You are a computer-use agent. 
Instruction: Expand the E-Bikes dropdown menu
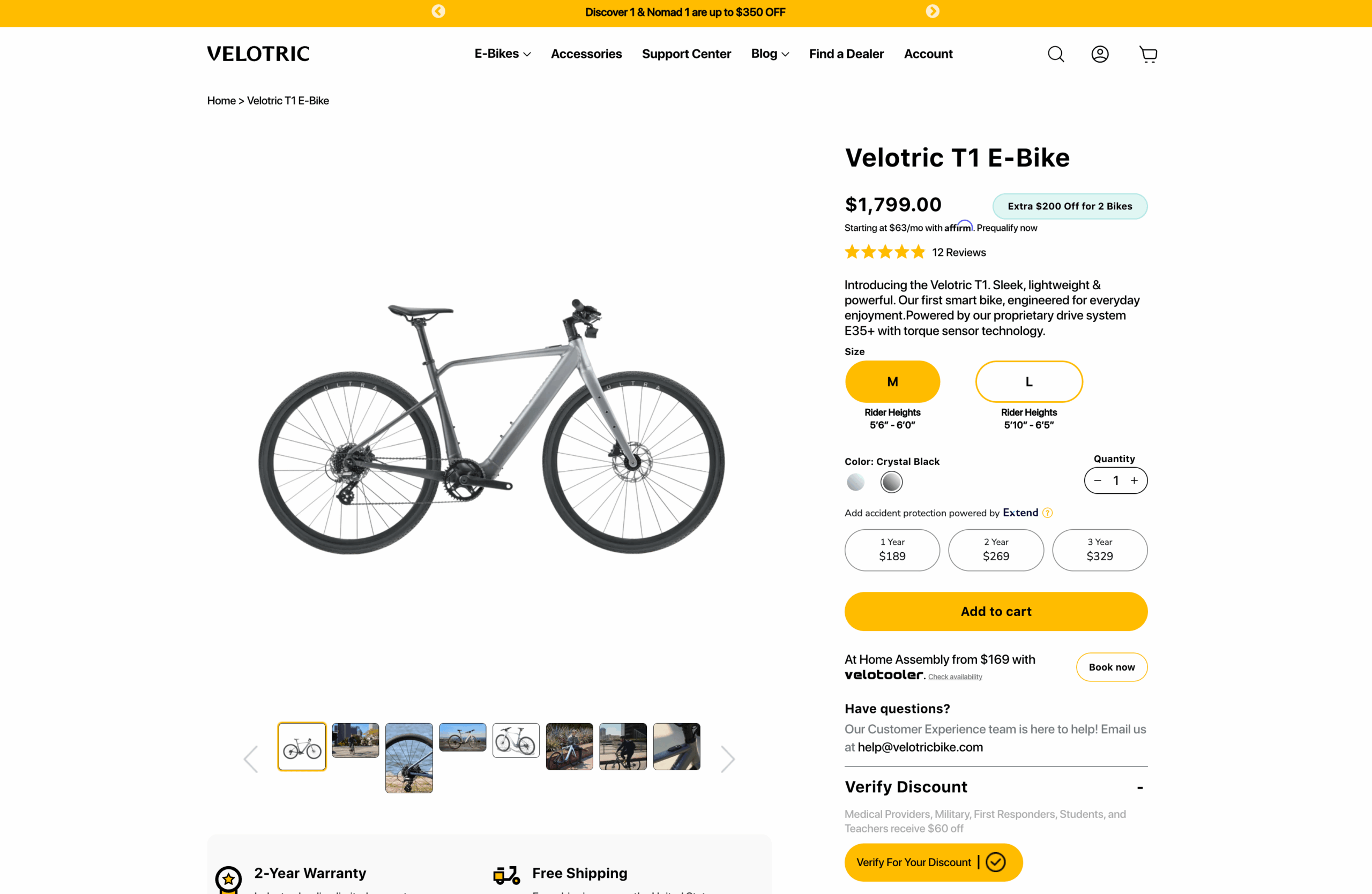[x=502, y=54]
